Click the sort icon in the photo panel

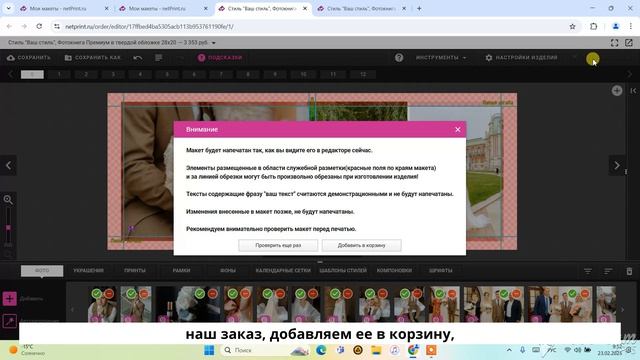(x=608, y=271)
